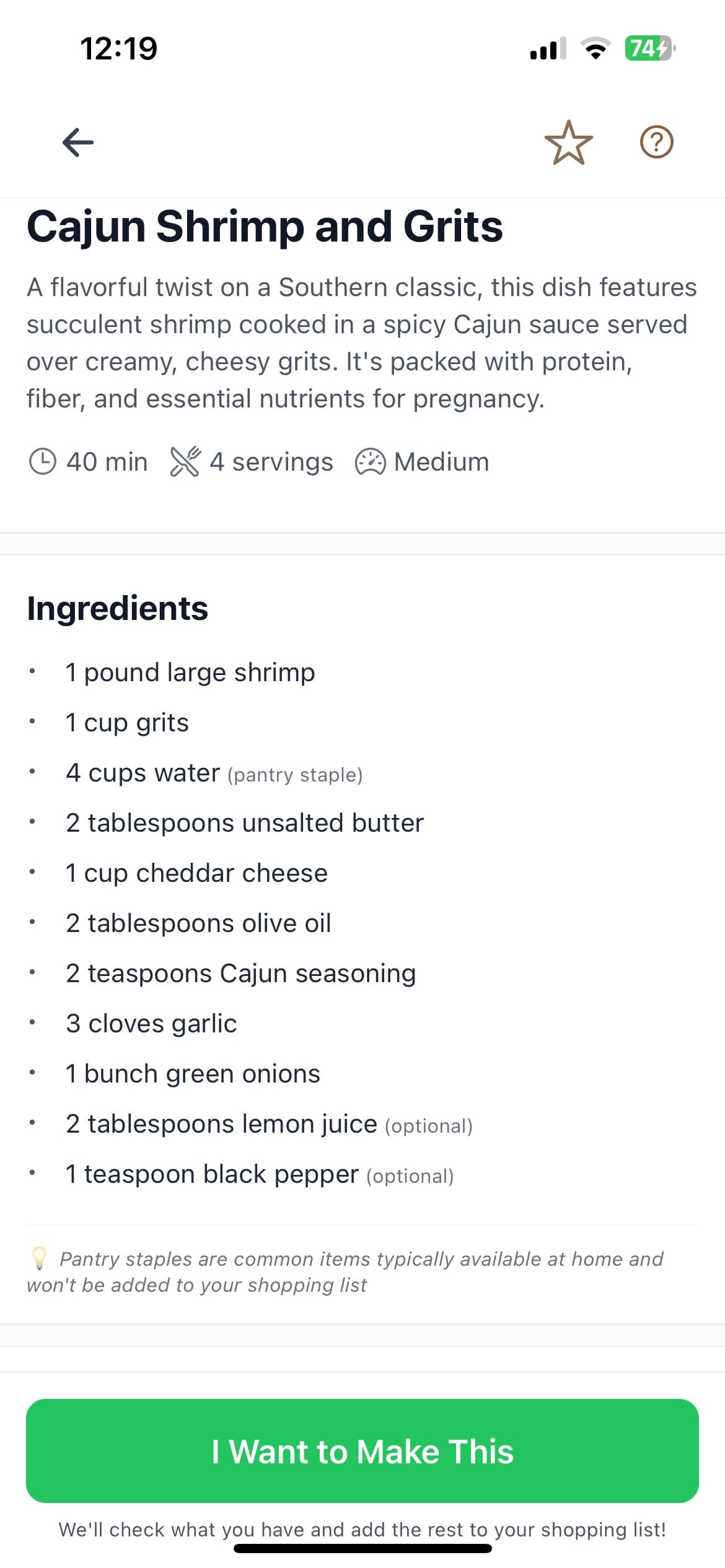Tap the clock icon beside 40 min
725x1568 pixels.
coord(43,460)
